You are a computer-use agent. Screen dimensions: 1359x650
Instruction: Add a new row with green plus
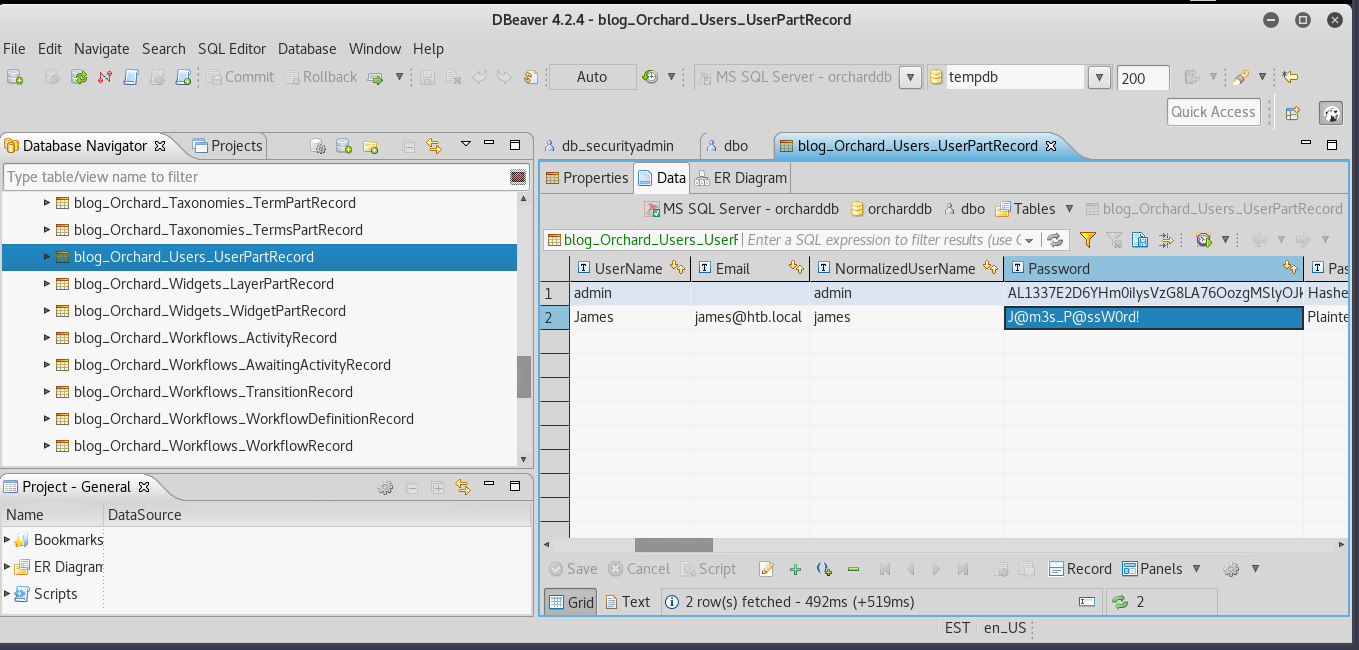tap(796, 569)
